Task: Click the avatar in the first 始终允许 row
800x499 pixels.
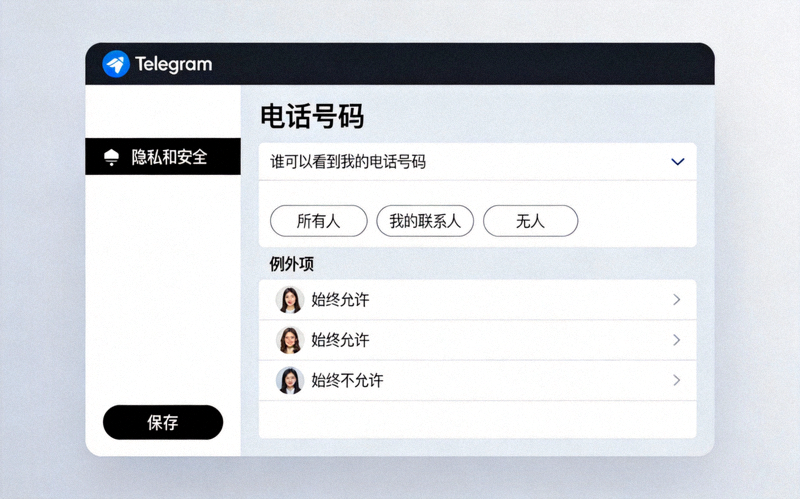Action: [290, 300]
